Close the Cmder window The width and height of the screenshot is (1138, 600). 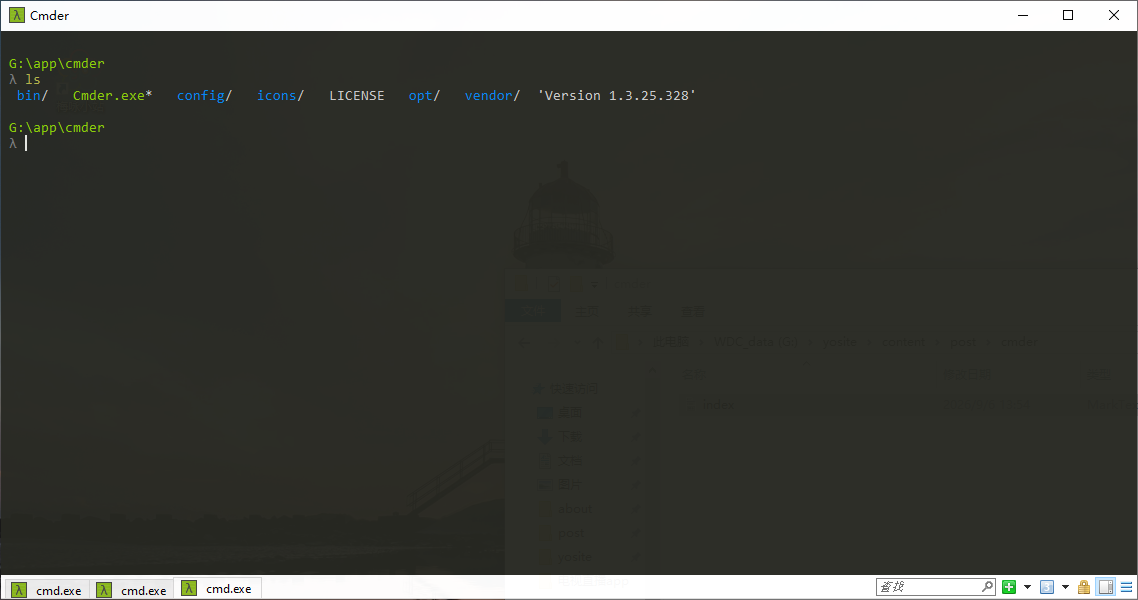click(1113, 15)
